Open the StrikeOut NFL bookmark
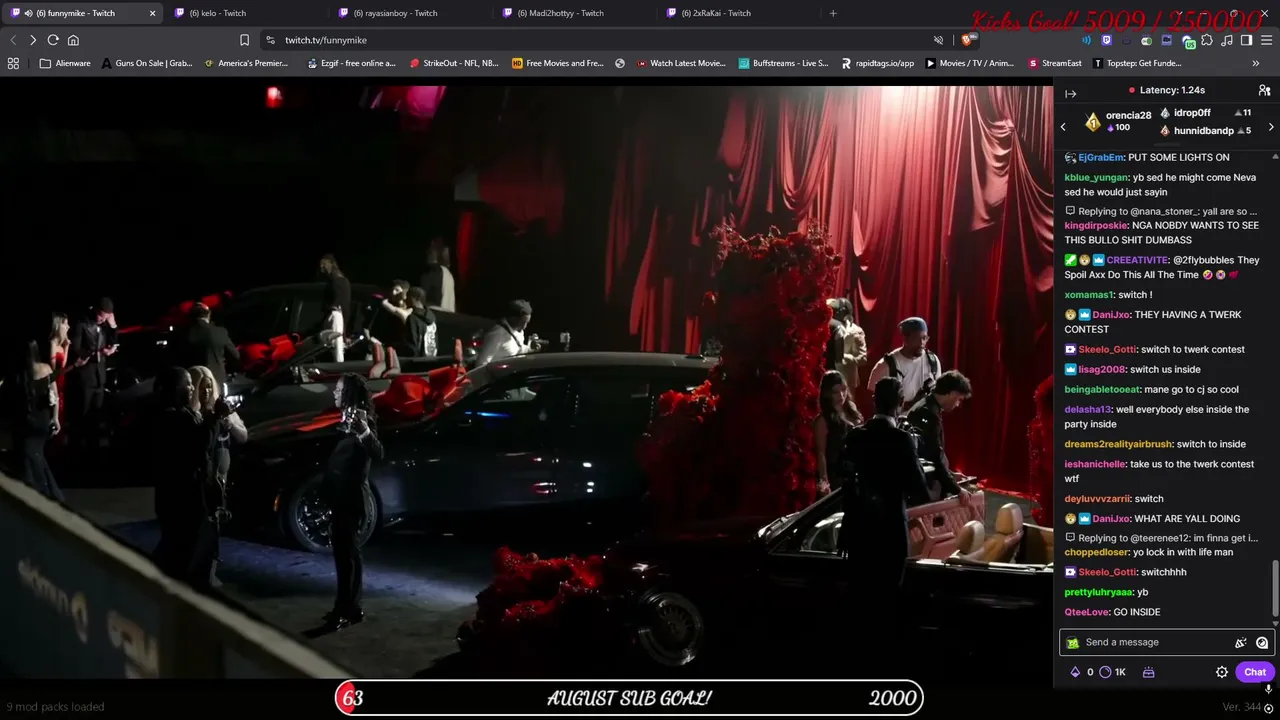This screenshot has height=720, width=1280. pos(454,63)
